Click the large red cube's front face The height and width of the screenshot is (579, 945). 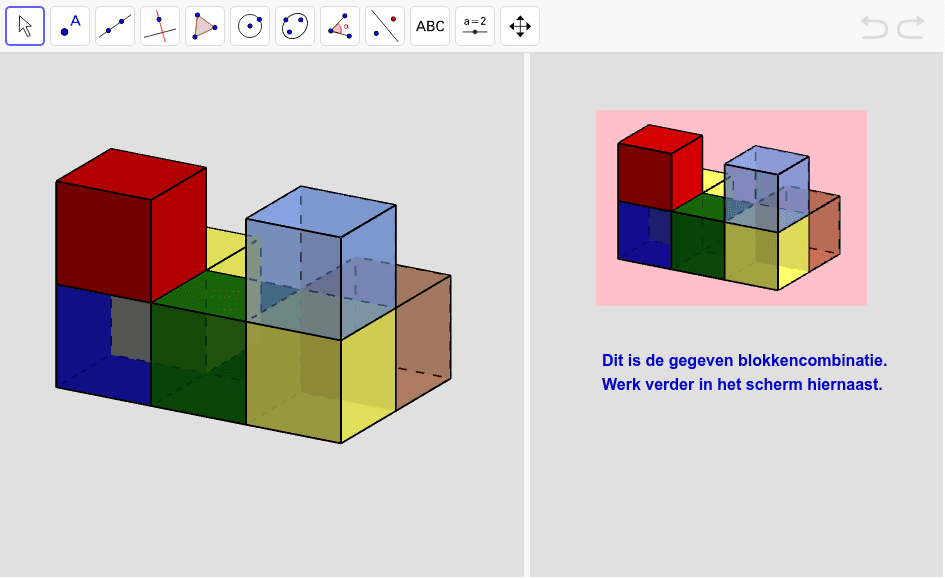[103, 242]
